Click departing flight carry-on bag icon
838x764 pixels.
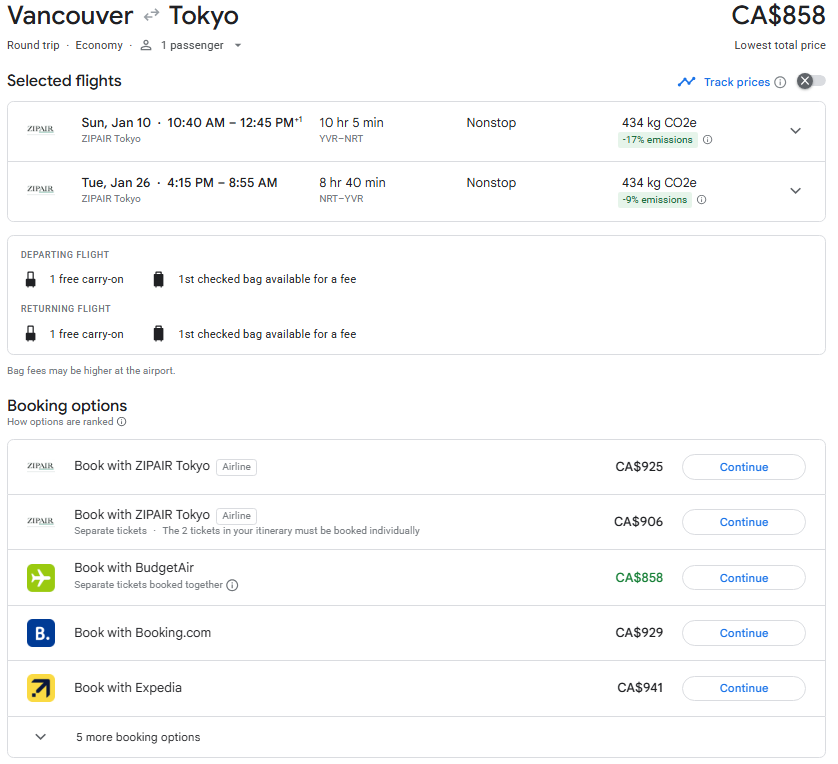30,279
